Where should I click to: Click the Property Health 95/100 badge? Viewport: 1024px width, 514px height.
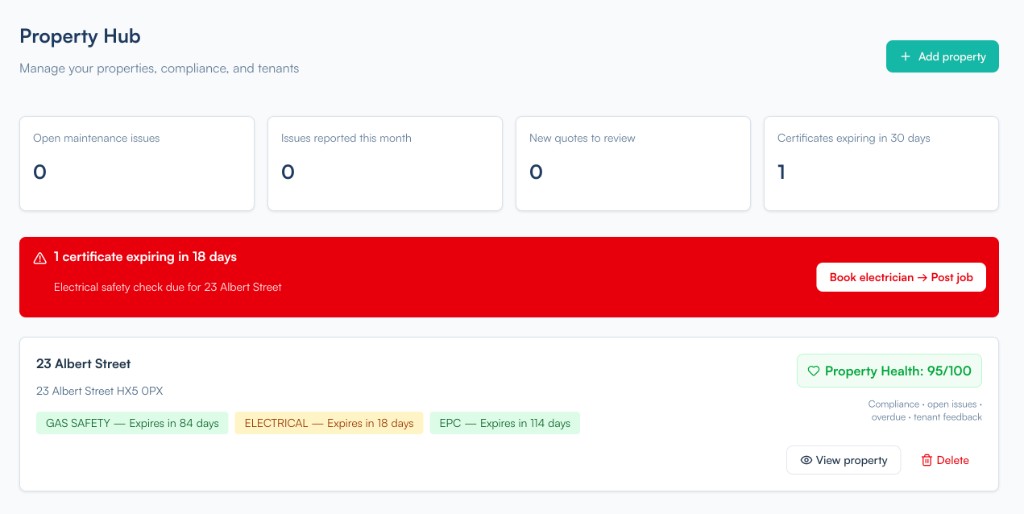[889, 371]
